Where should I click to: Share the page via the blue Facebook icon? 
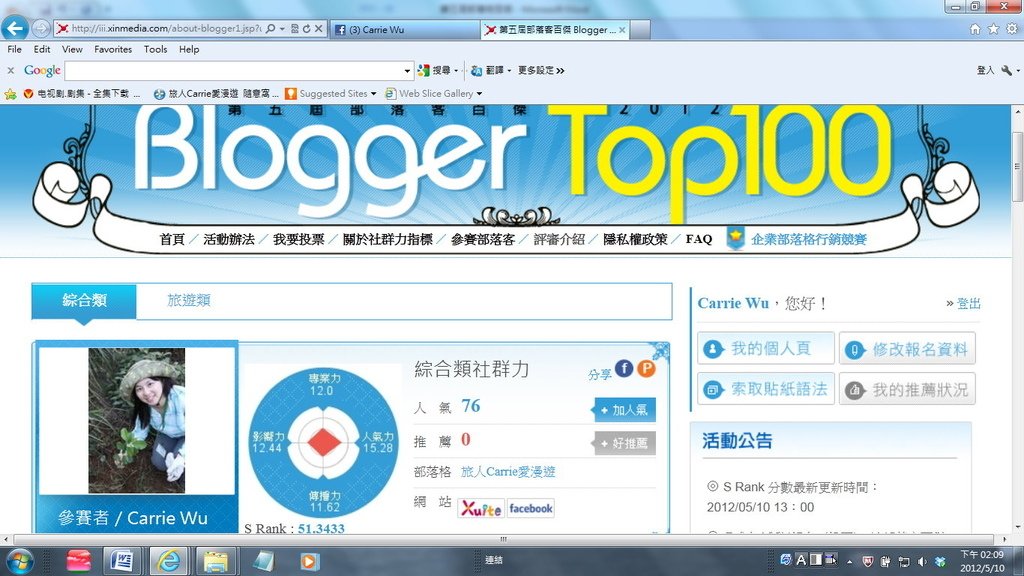click(624, 368)
